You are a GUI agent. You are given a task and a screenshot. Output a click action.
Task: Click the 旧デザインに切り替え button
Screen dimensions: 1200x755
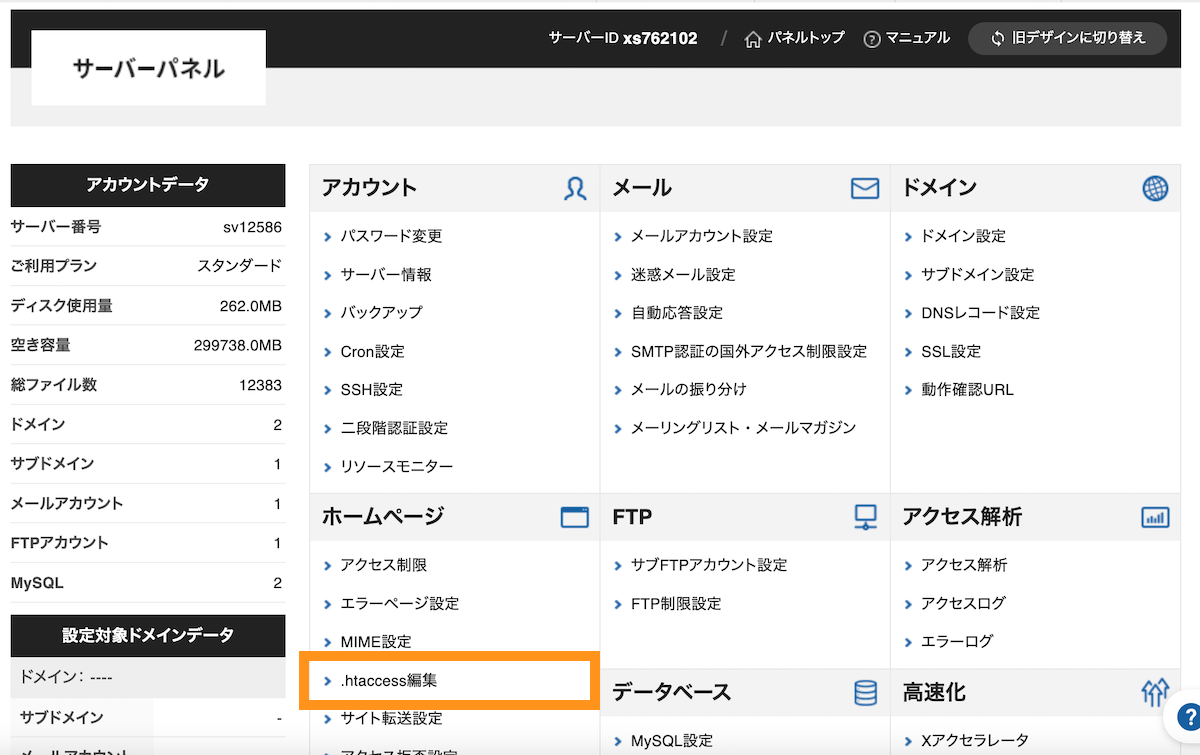tap(1067, 38)
